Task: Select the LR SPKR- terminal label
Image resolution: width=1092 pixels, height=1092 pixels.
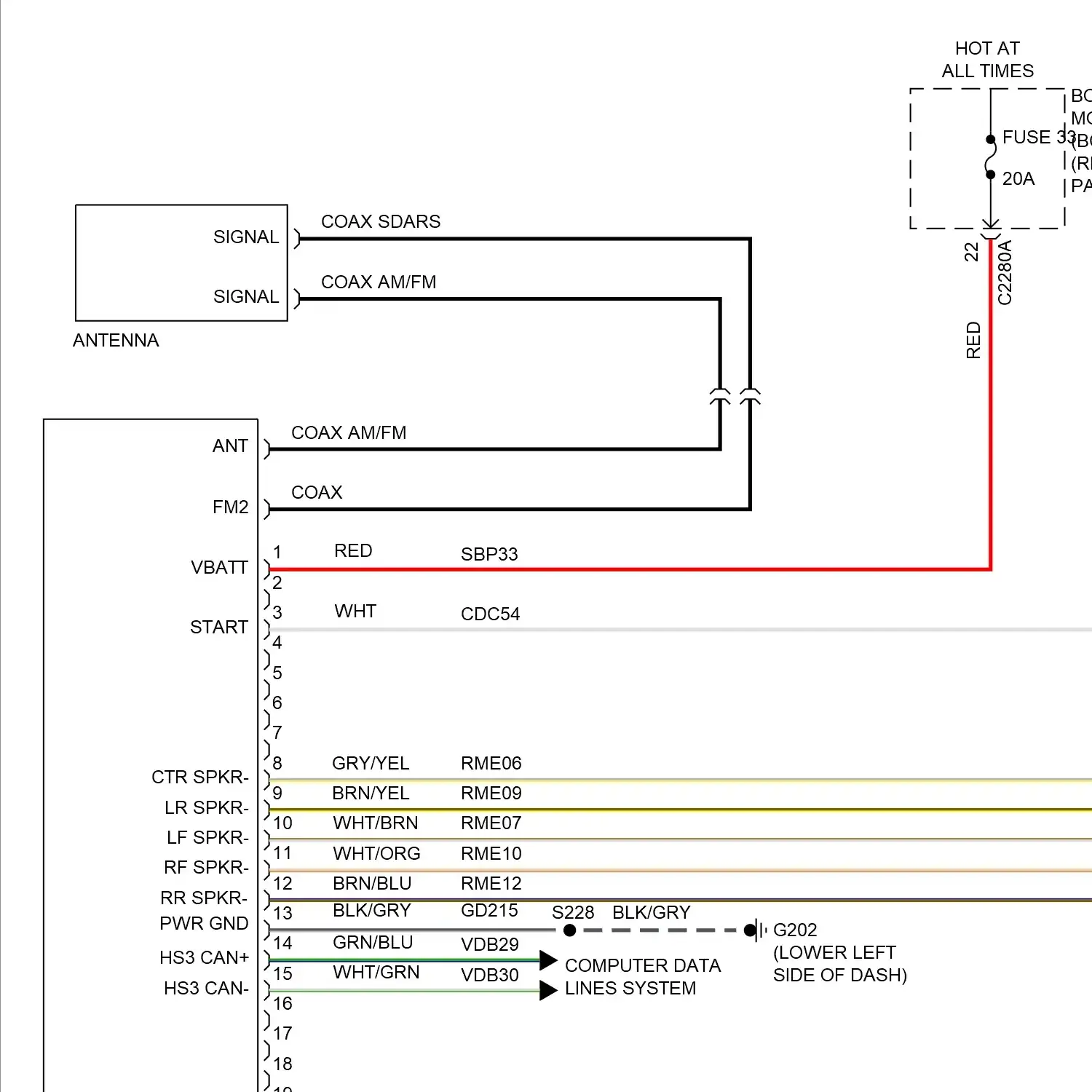Action: pyautogui.click(x=207, y=807)
